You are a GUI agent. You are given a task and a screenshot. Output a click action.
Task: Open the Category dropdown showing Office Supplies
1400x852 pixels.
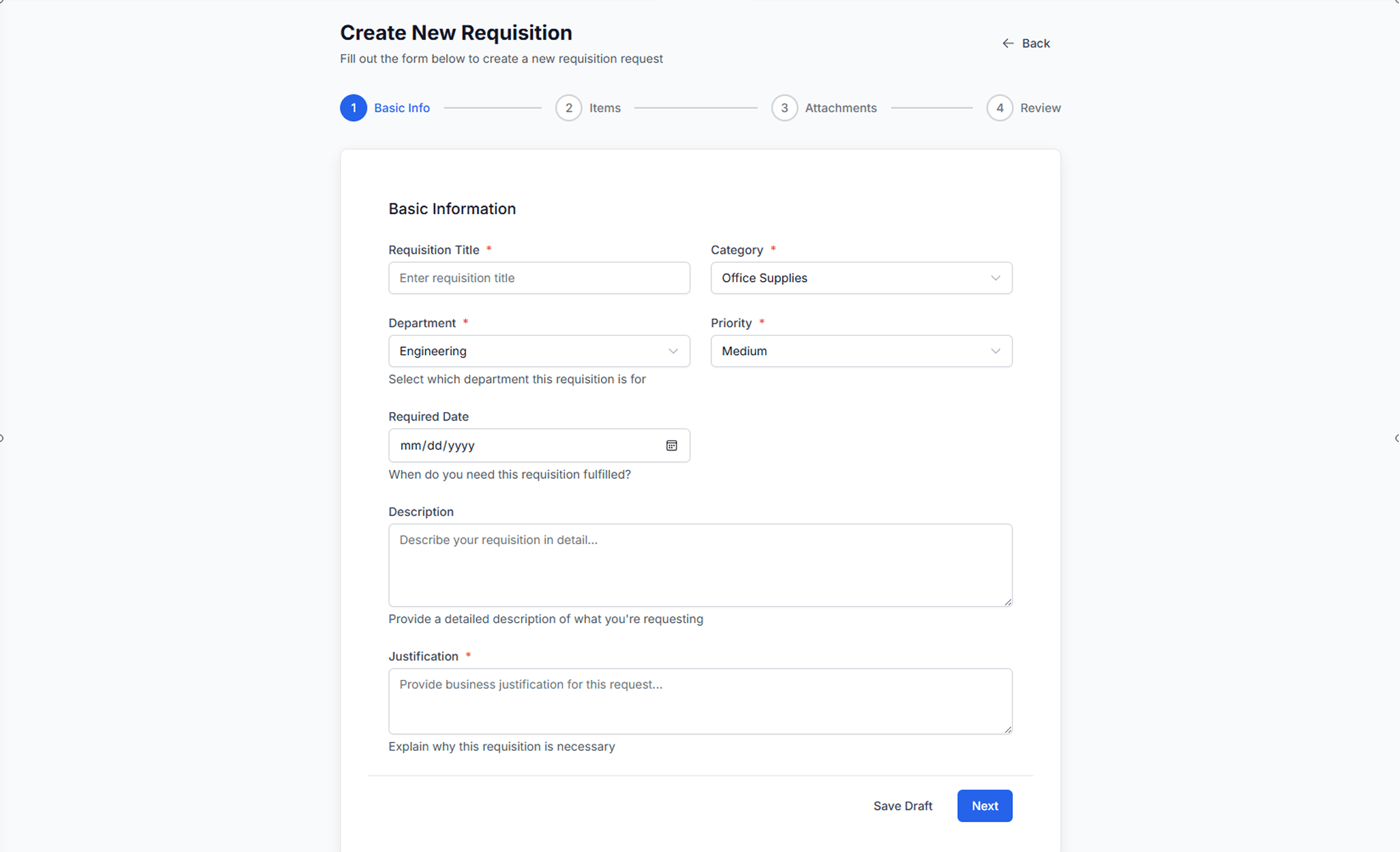pyautogui.click(x=860, y=278)
